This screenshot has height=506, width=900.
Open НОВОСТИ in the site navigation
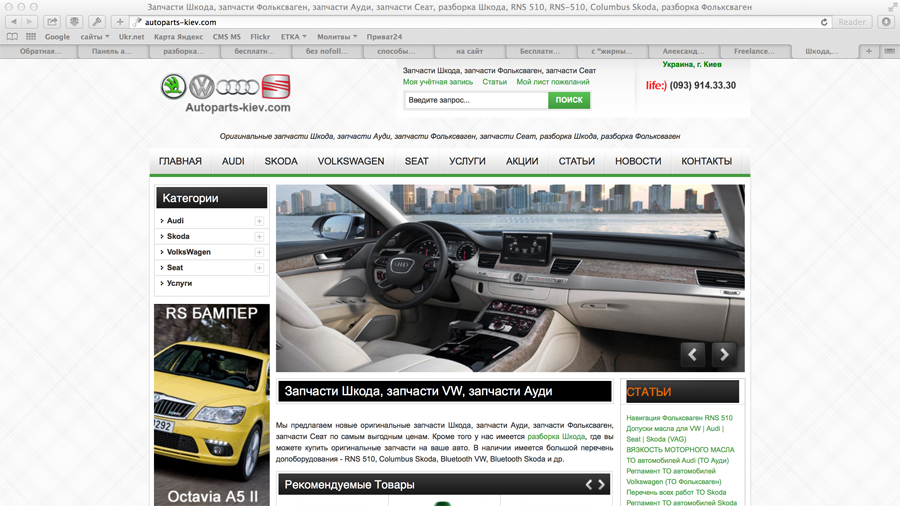[x=638, y=161]
